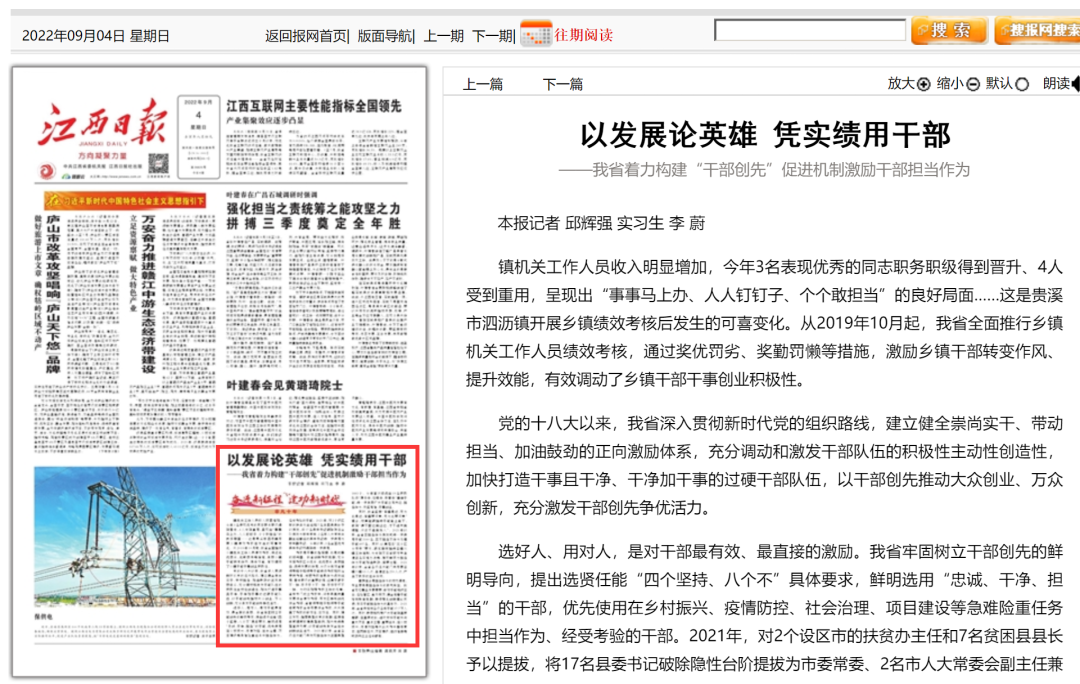Click the 江西日报 masthead logo
1080x684 pixels.
click(x=102, y=124)
